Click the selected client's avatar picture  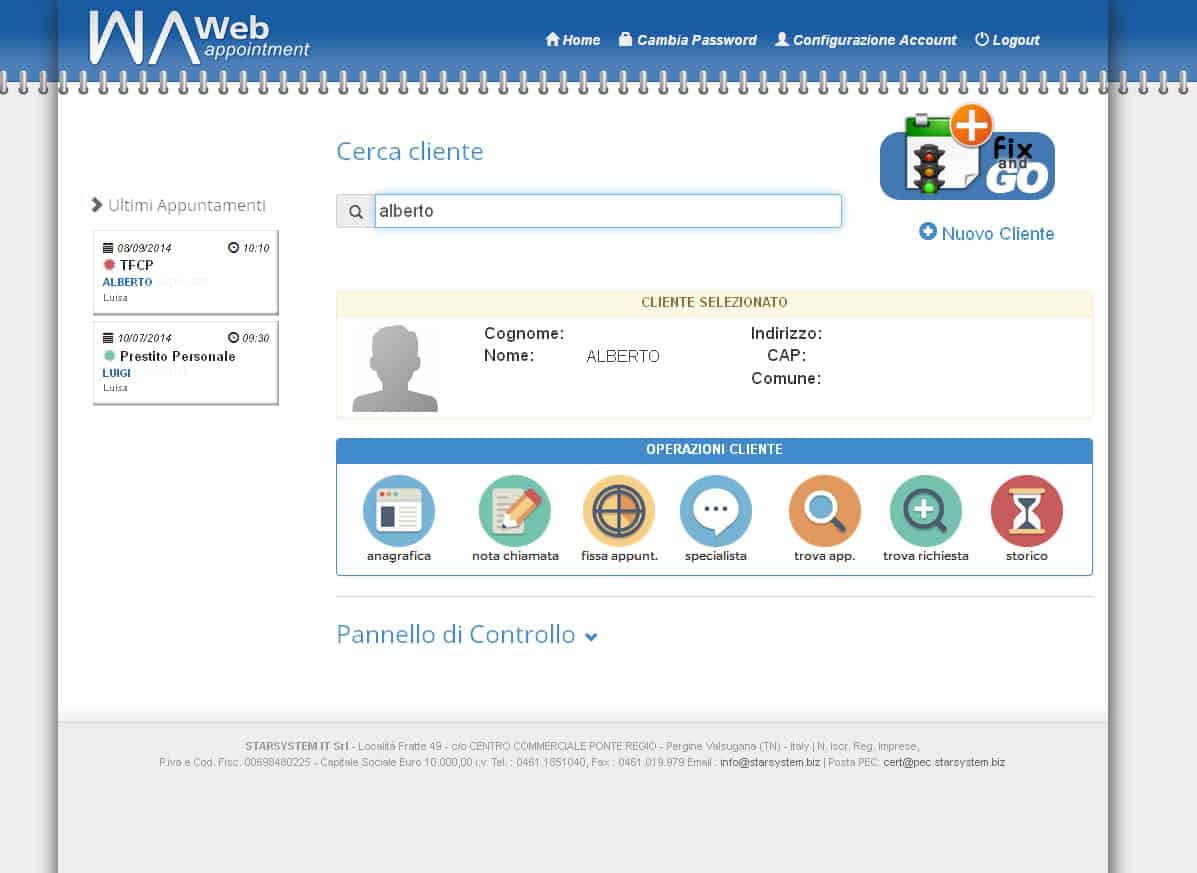(x=395, y=368)
